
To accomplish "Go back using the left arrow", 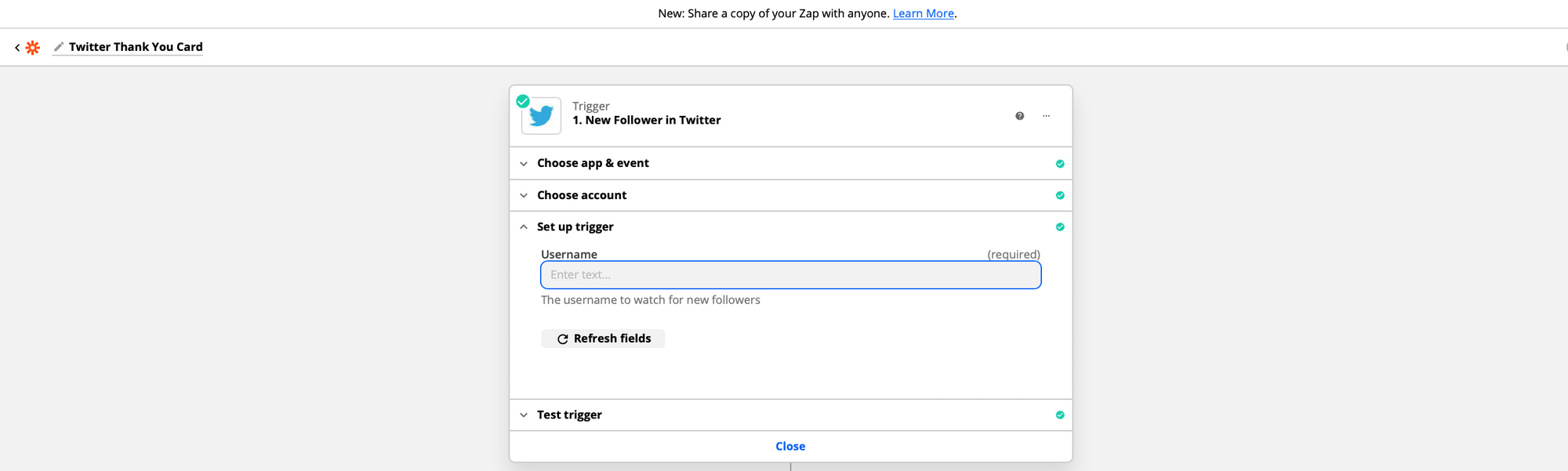I will [x=17, y=48].
